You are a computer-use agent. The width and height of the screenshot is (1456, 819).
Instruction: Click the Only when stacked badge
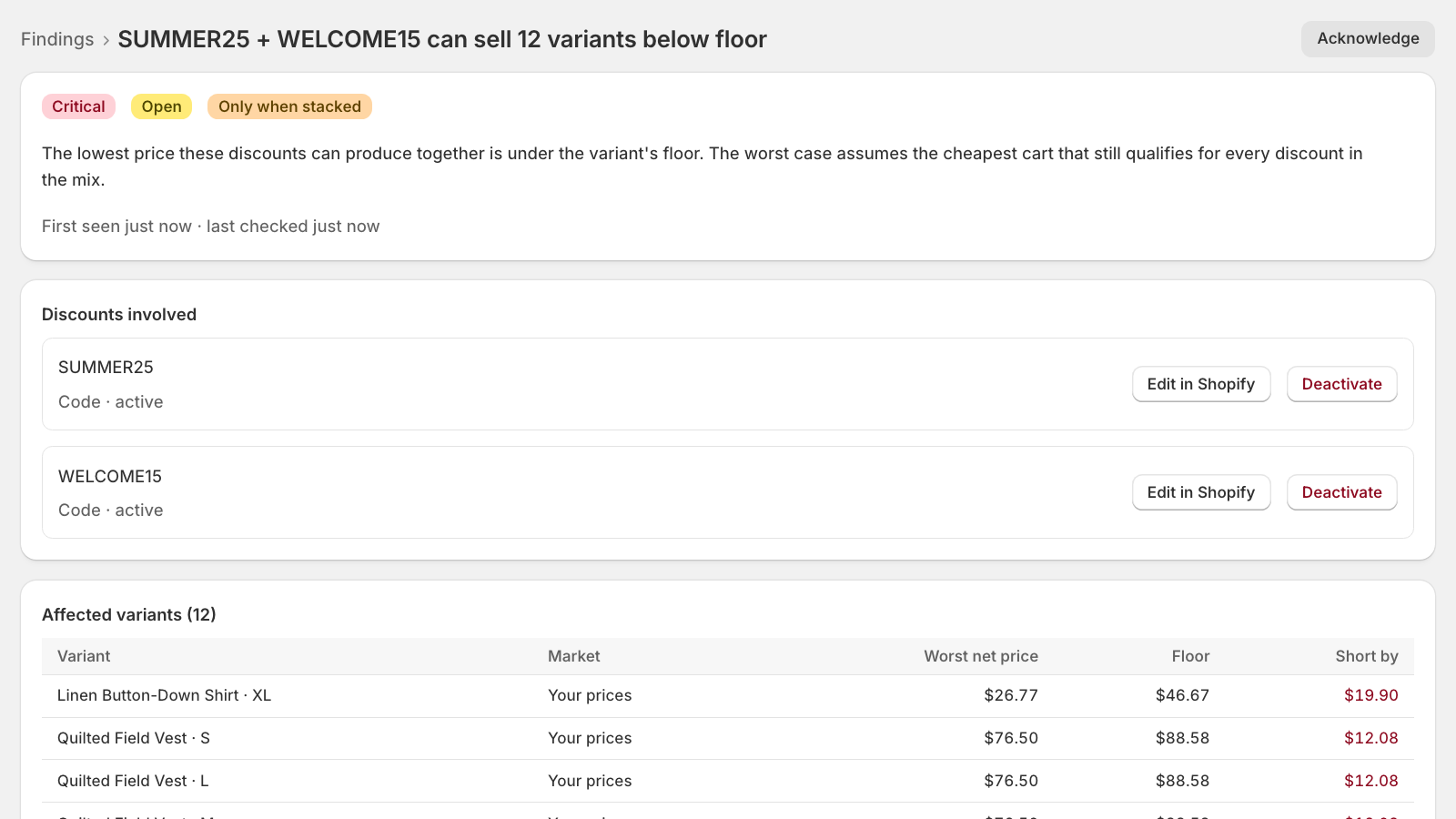point(289,106)
